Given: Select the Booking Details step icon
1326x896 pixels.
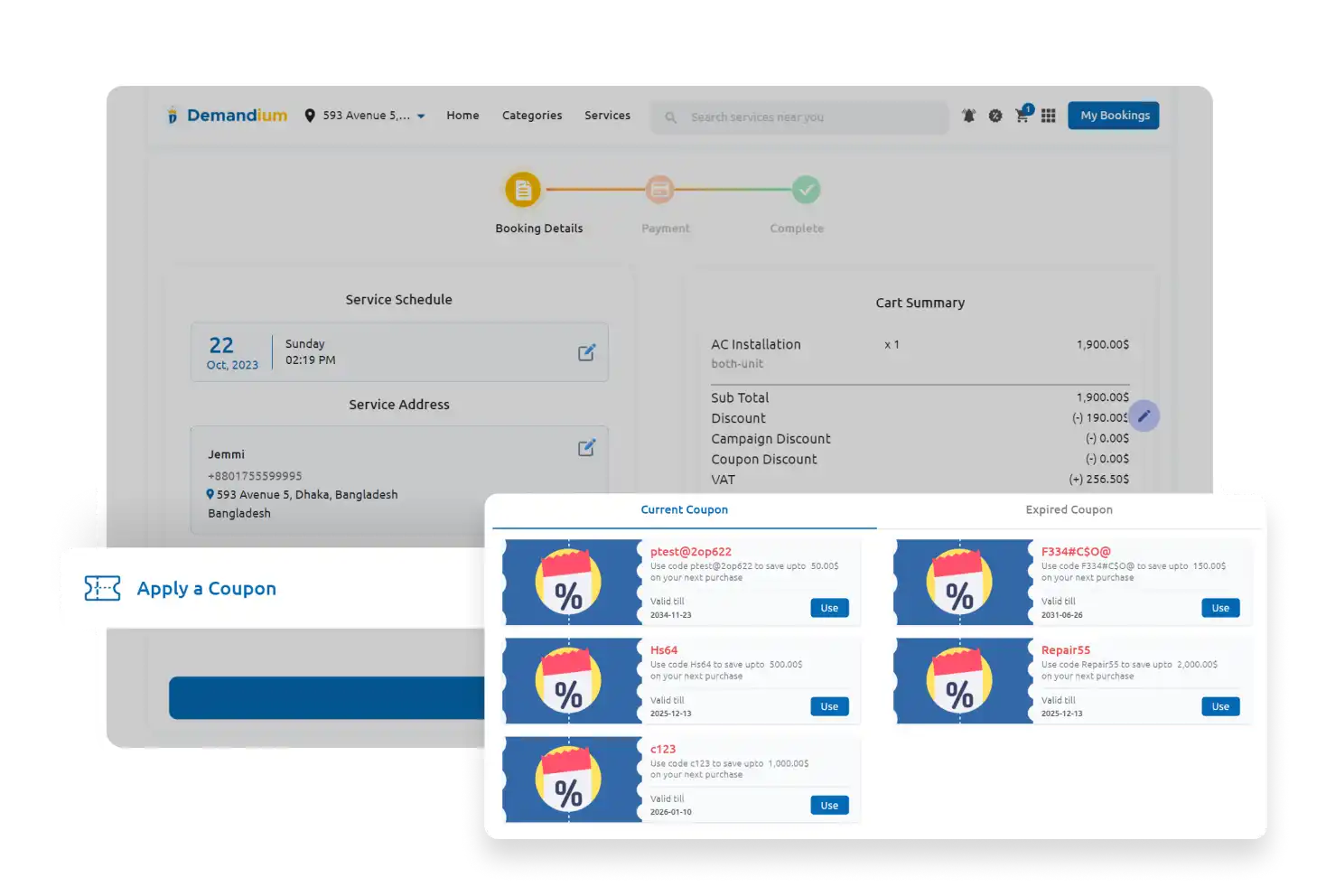Looking at the screenshot, I should click(x=523, y=190).
